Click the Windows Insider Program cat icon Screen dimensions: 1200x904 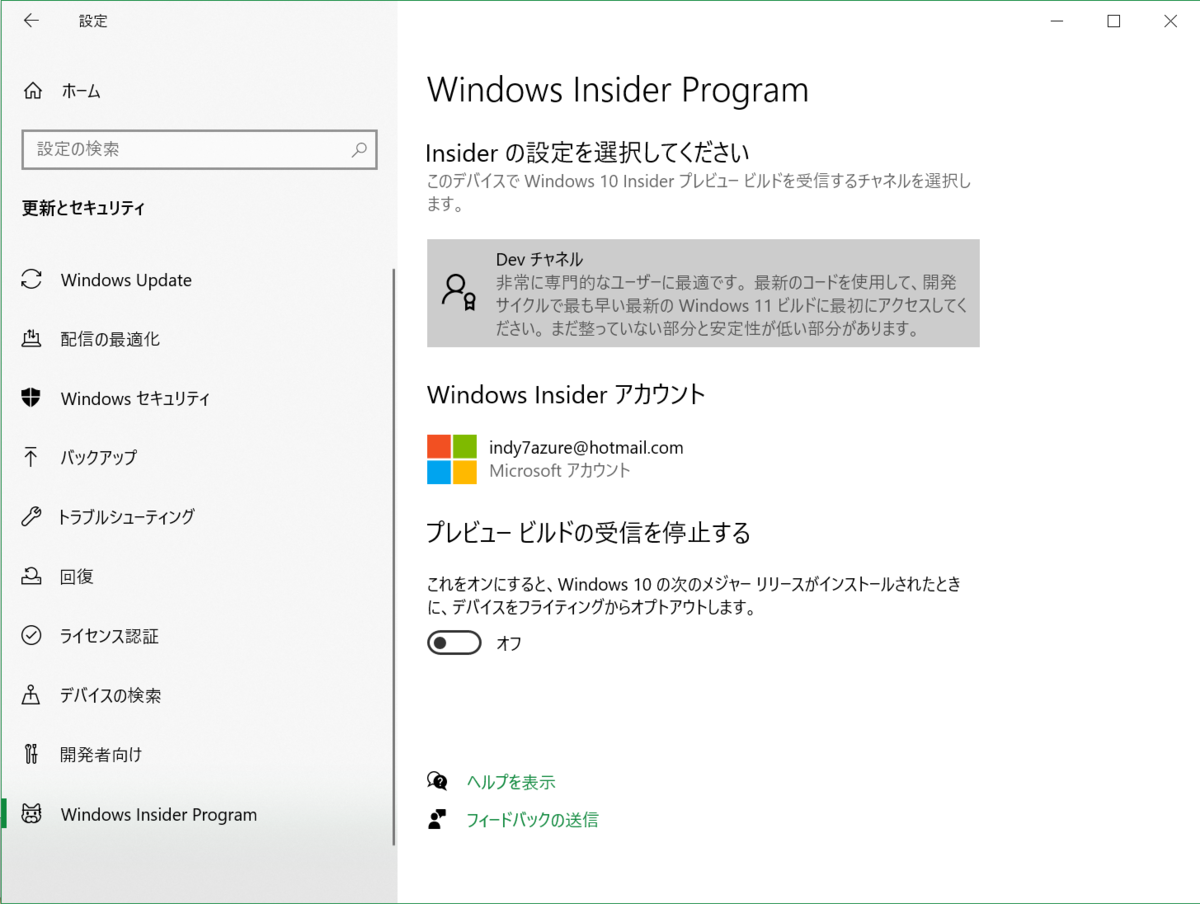coord(32,814)
